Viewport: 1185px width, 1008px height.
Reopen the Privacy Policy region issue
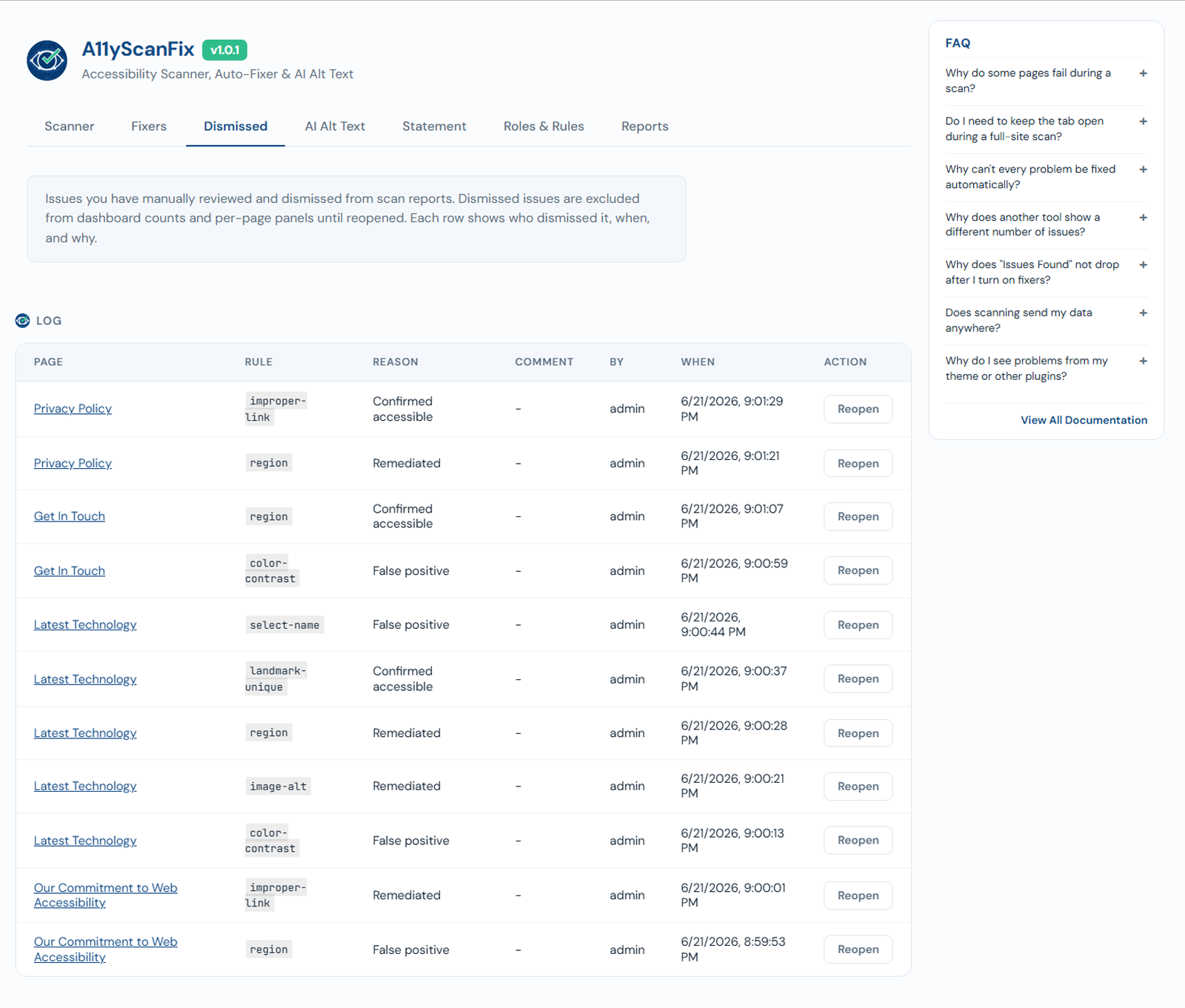pos(858,464)
